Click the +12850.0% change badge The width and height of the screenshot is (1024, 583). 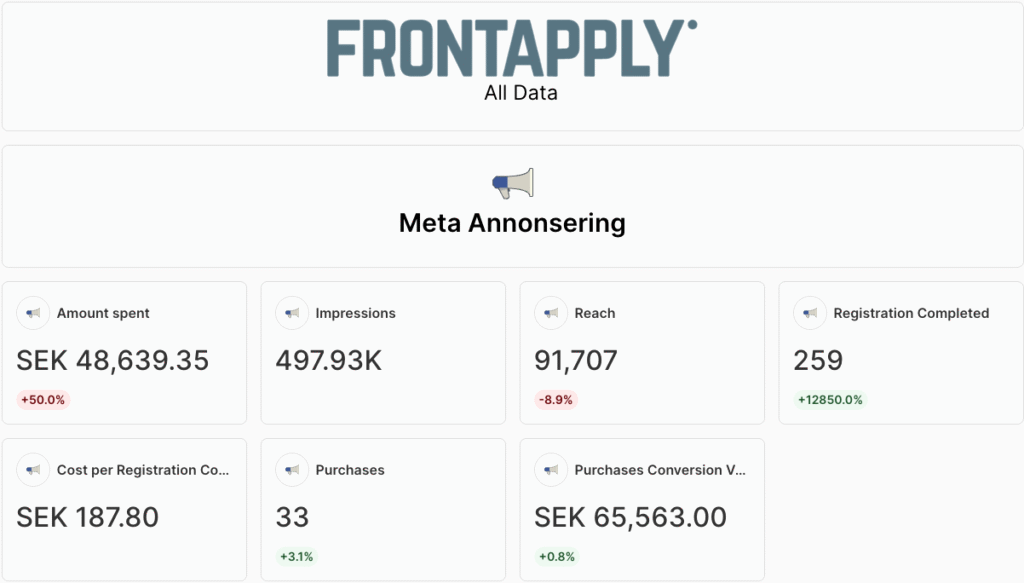click(830, 400)
